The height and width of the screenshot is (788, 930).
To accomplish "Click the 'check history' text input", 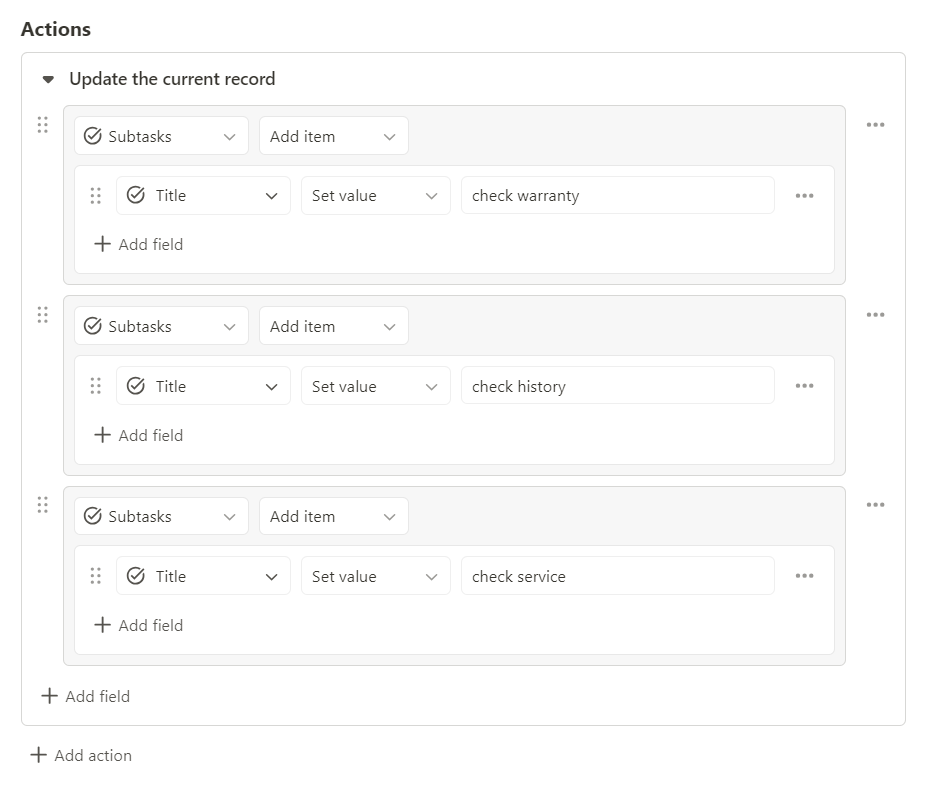I will [x=617, y=386].
